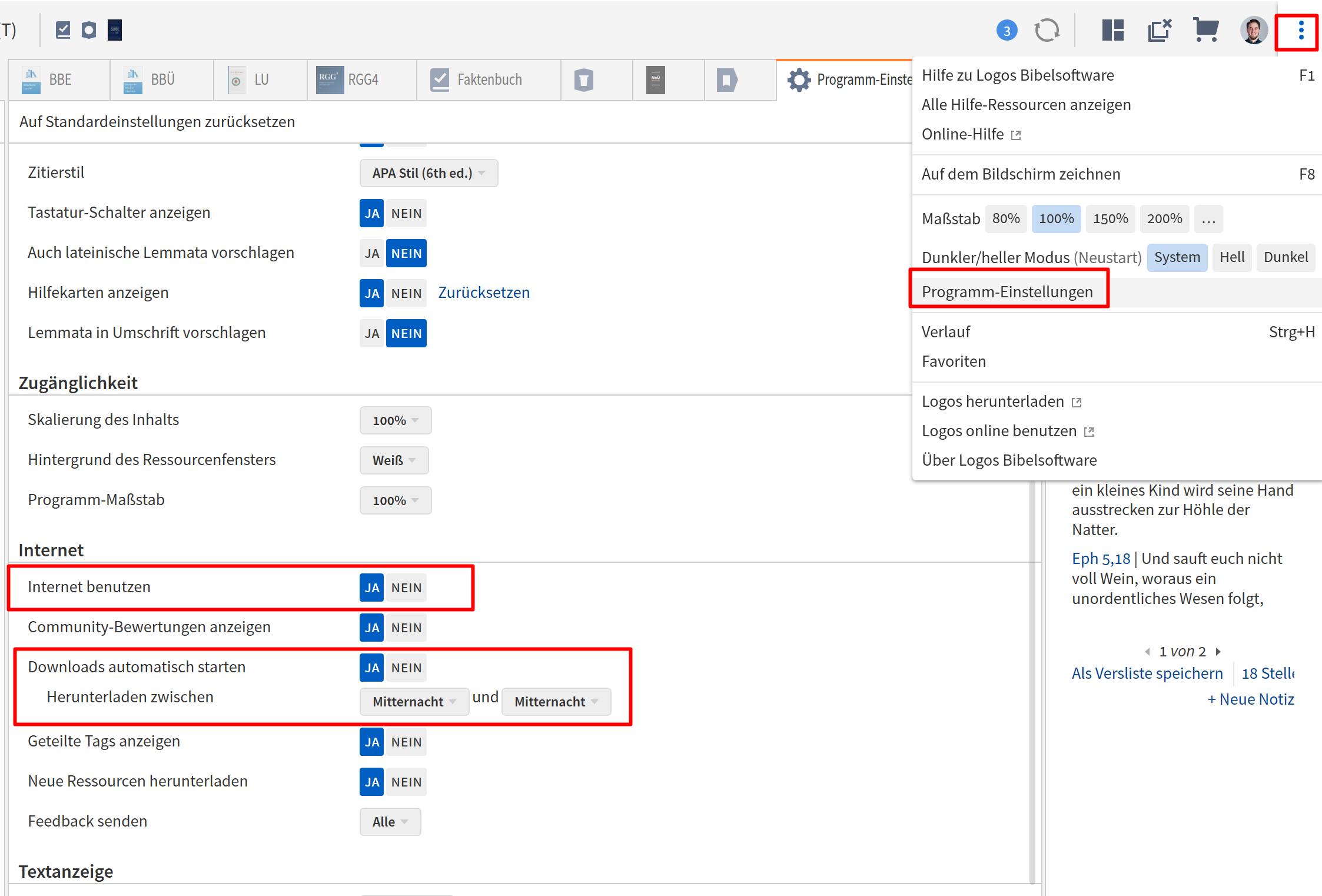Viewport: 1322px width, 896px height.
Task: Click the close-all-panels icon
Action: (x=1159, y=30)
